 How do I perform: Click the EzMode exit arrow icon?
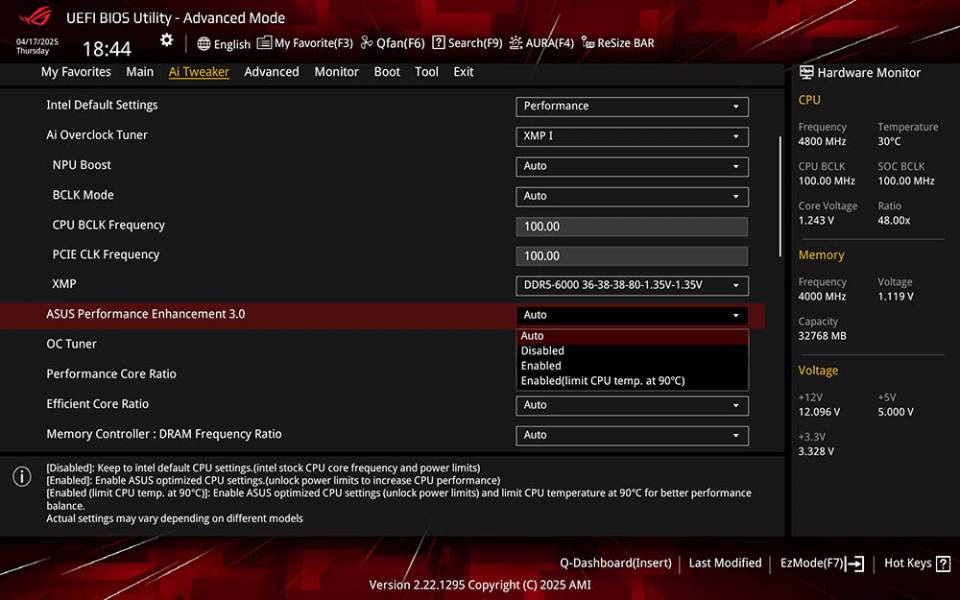(x=855, y=563)
